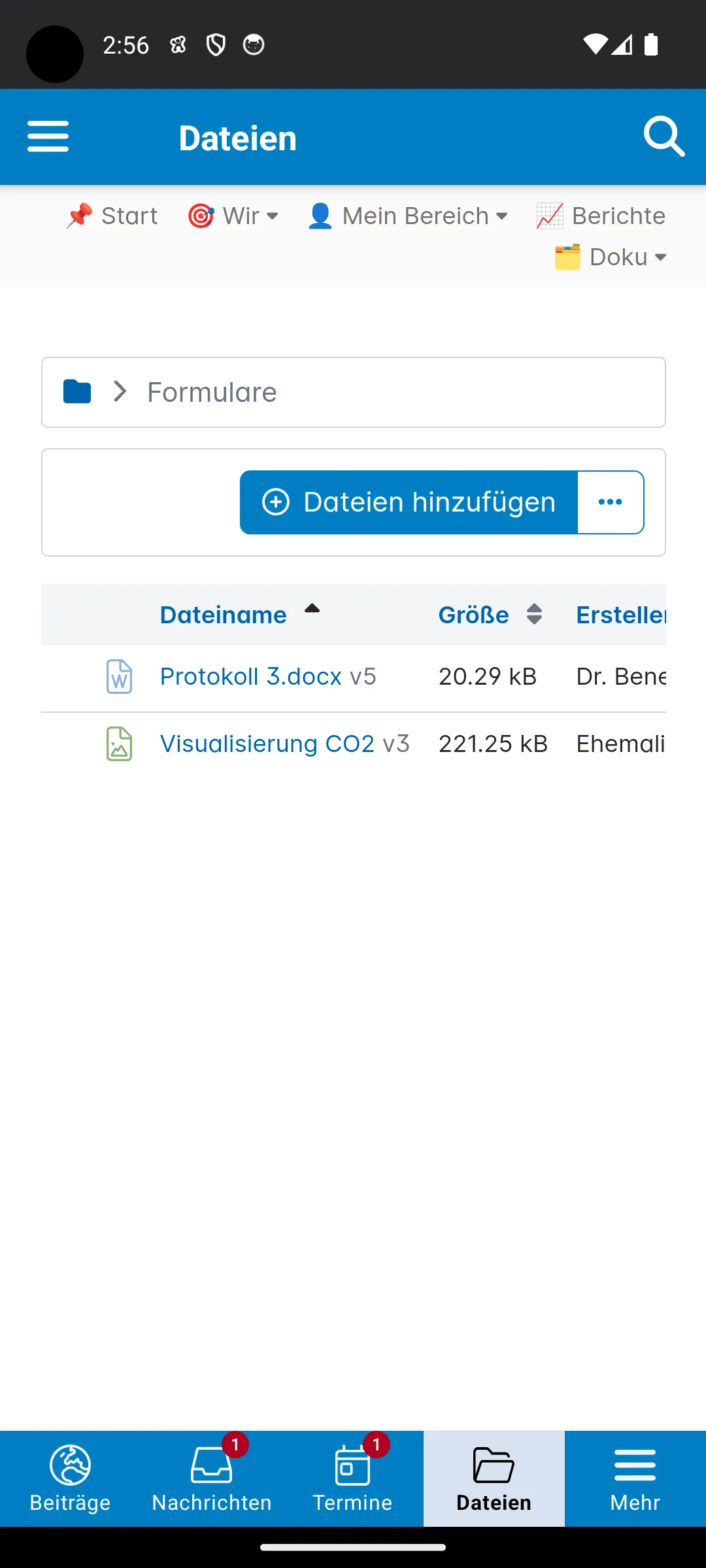Click the 20.29 kB size cell
Image resolution: width=706 pixels, height=1568 pixels.
pos(488,676)
